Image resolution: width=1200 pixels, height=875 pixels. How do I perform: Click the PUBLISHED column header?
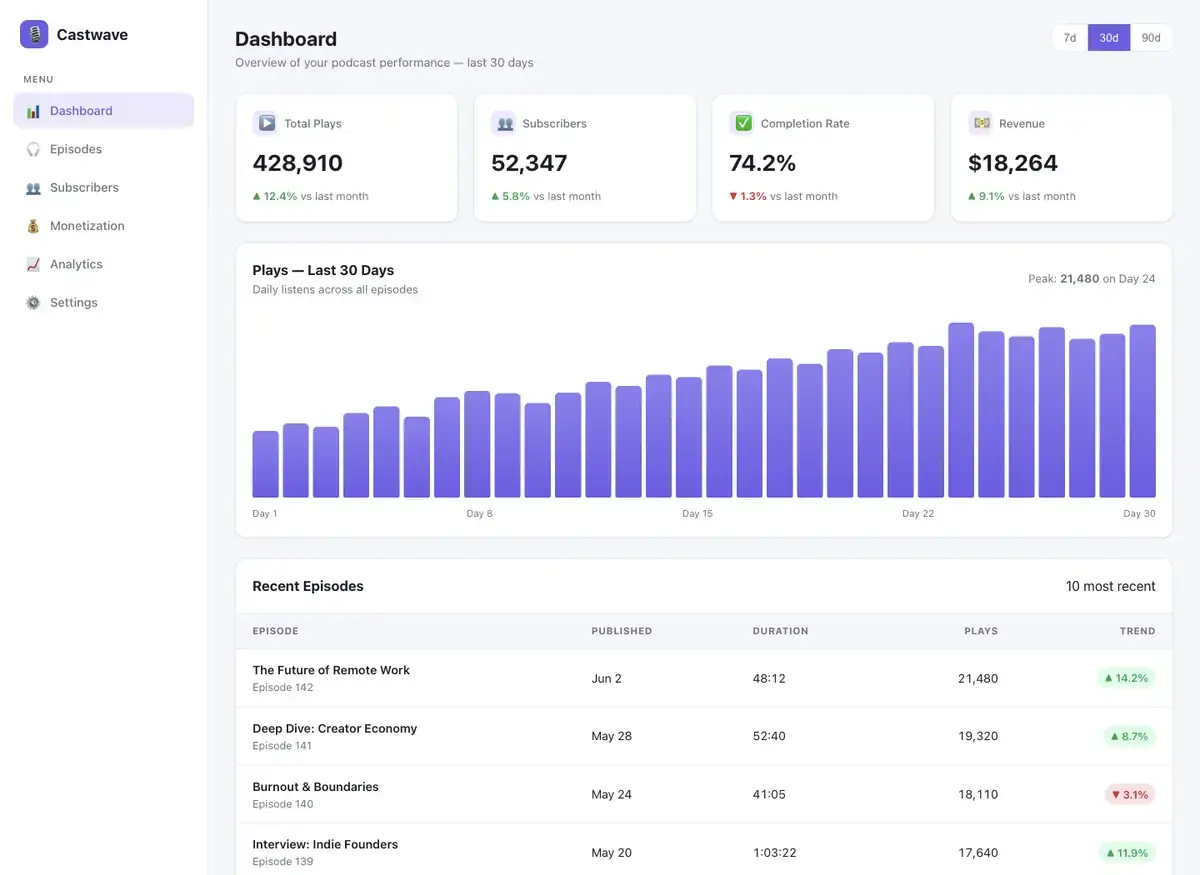(622, 631)
